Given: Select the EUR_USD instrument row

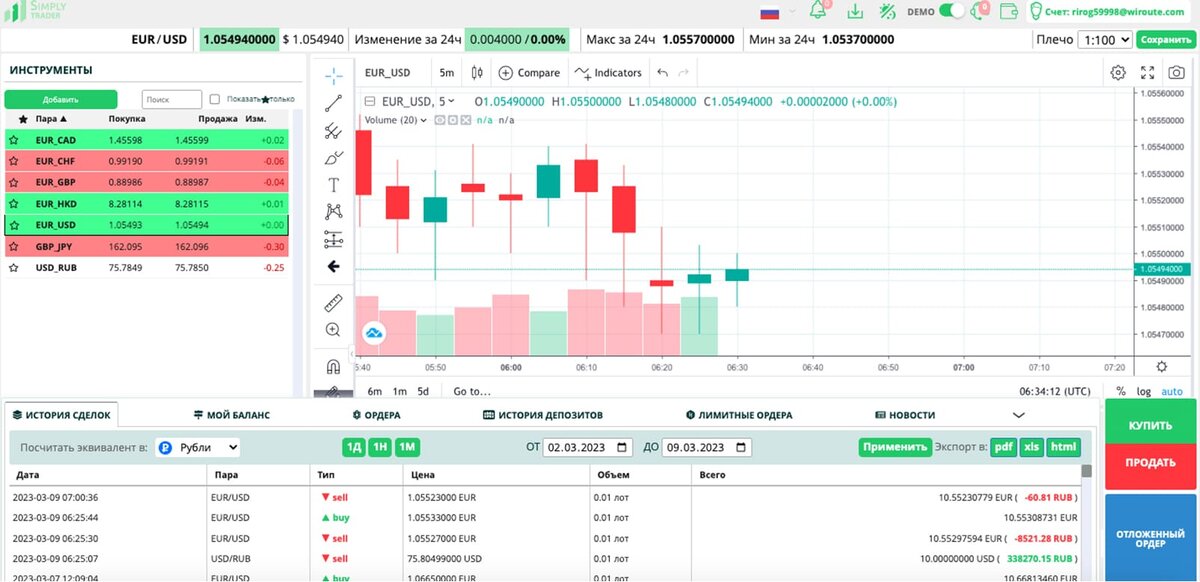Looking at the screenshot, I should point(147,225).
